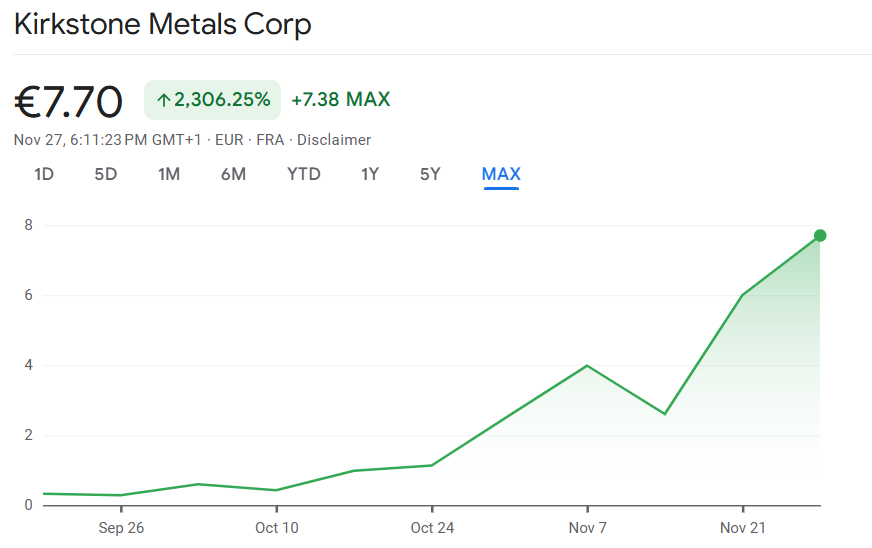The image size is (872, 548).
Task: Switch chart to 1Y view
Action: 370,174
